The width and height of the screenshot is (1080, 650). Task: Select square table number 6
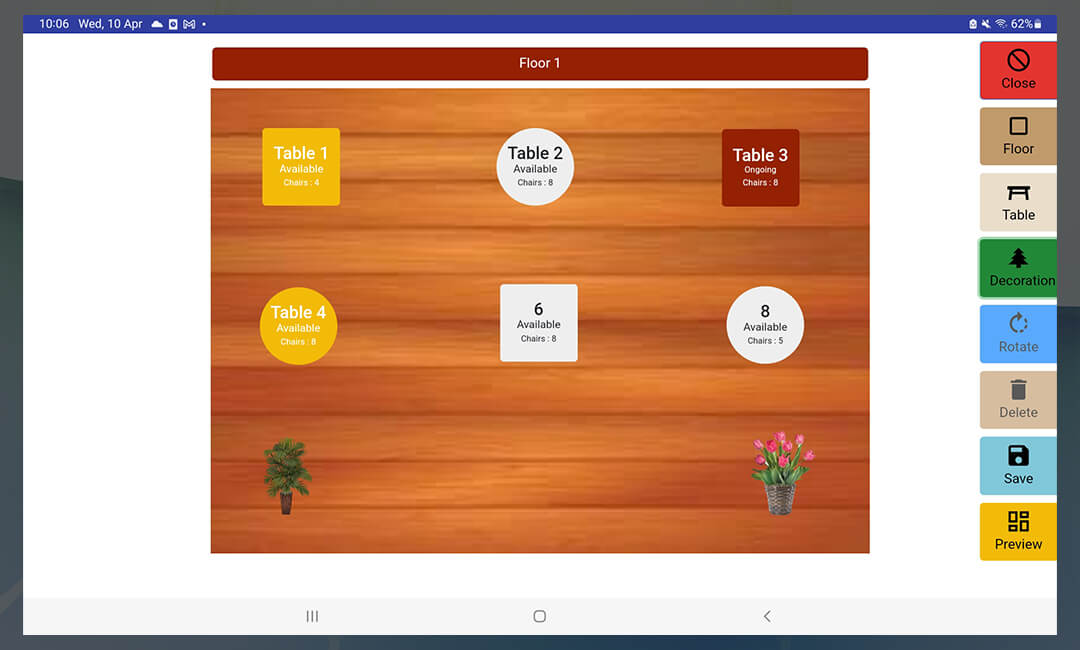tap(538, 323)
